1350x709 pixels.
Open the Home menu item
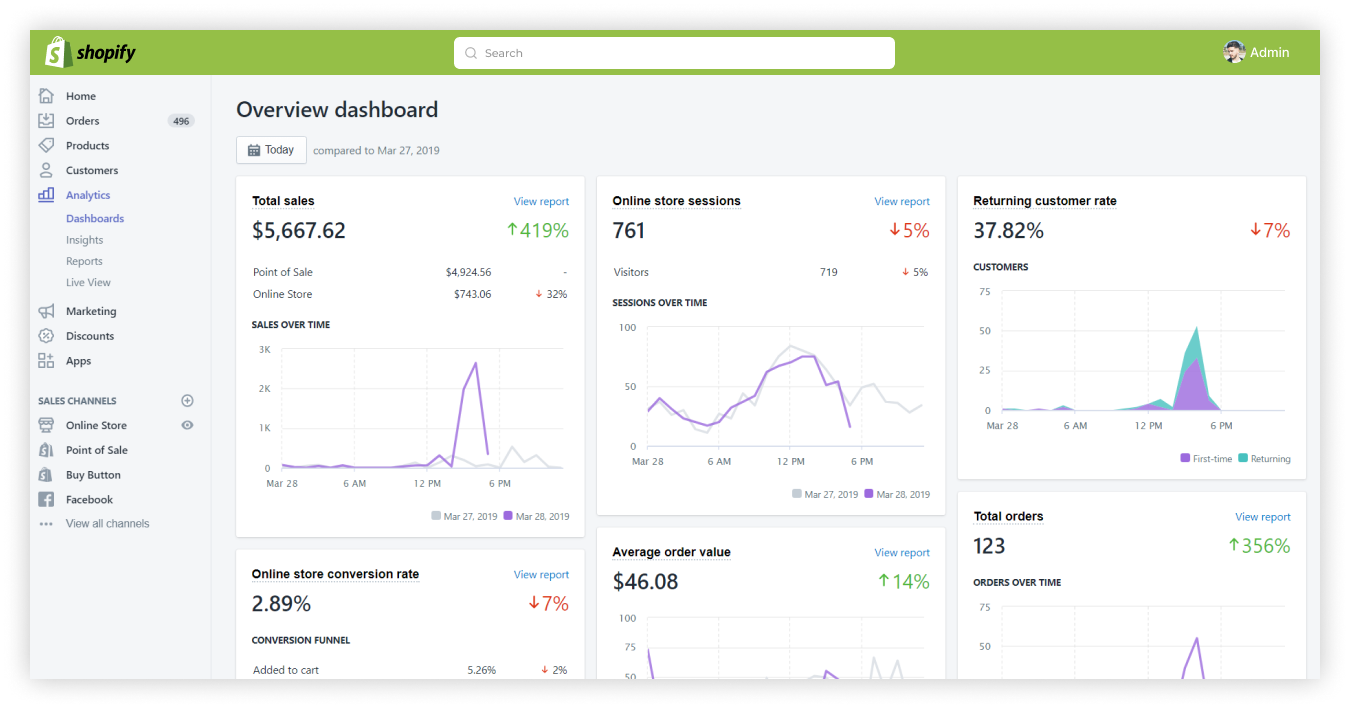[81, 96]
